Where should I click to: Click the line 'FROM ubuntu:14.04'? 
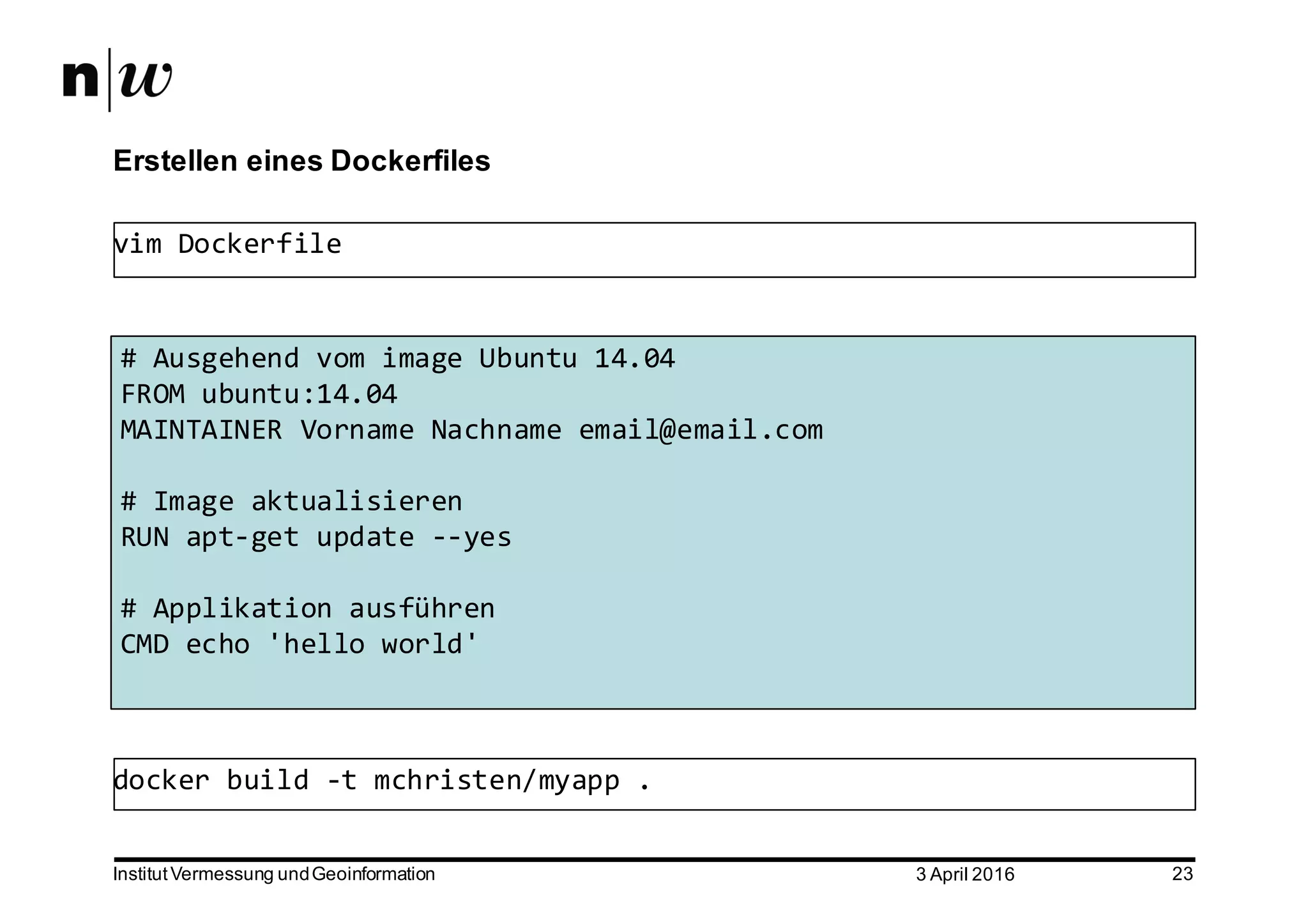[x=259, y=394]
